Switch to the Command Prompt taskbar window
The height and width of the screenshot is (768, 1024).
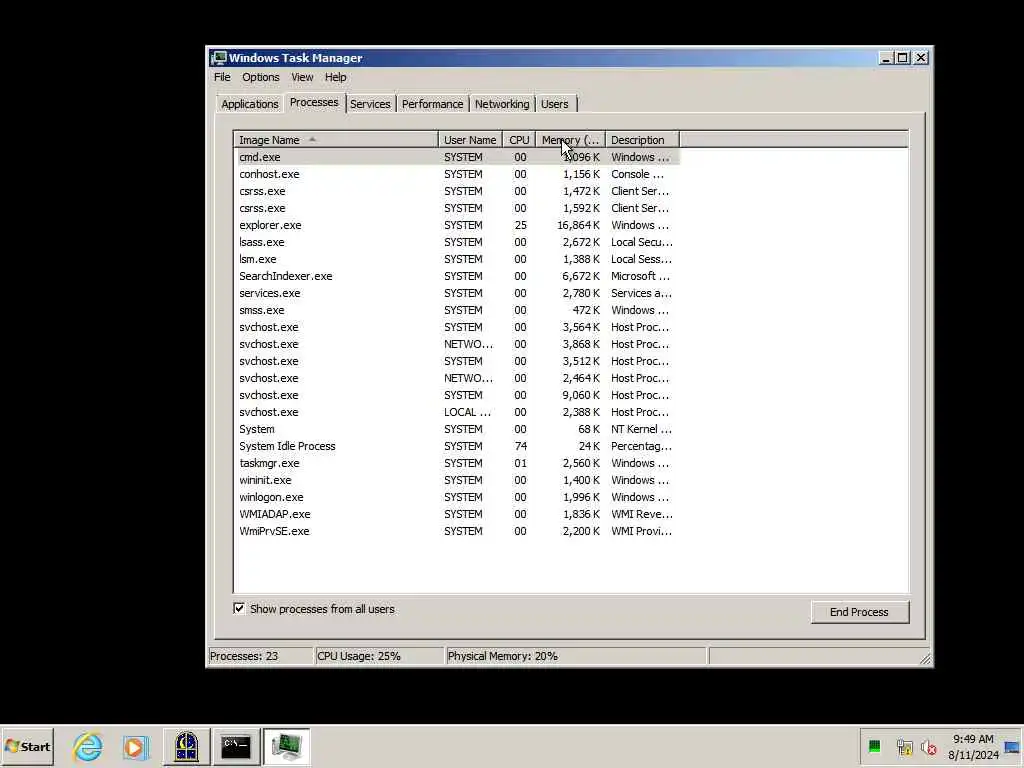tap(236, 746)
